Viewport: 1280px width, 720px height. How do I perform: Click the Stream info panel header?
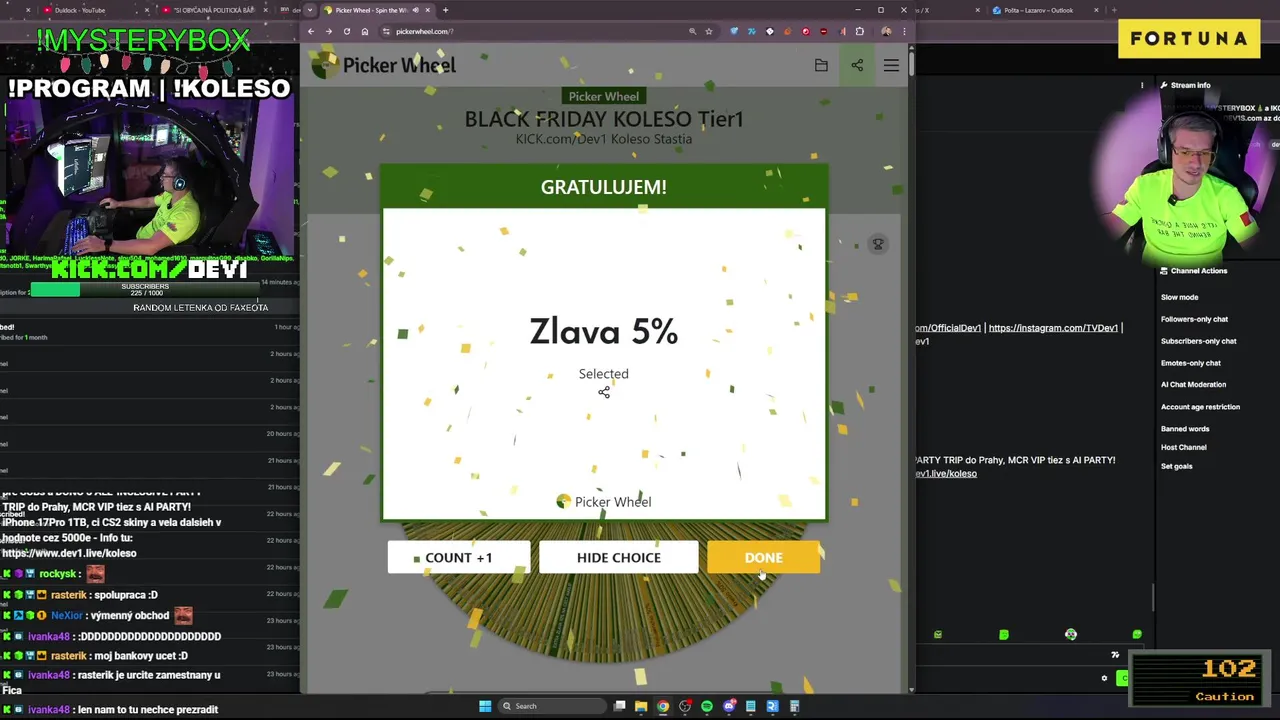(1185, 85)
